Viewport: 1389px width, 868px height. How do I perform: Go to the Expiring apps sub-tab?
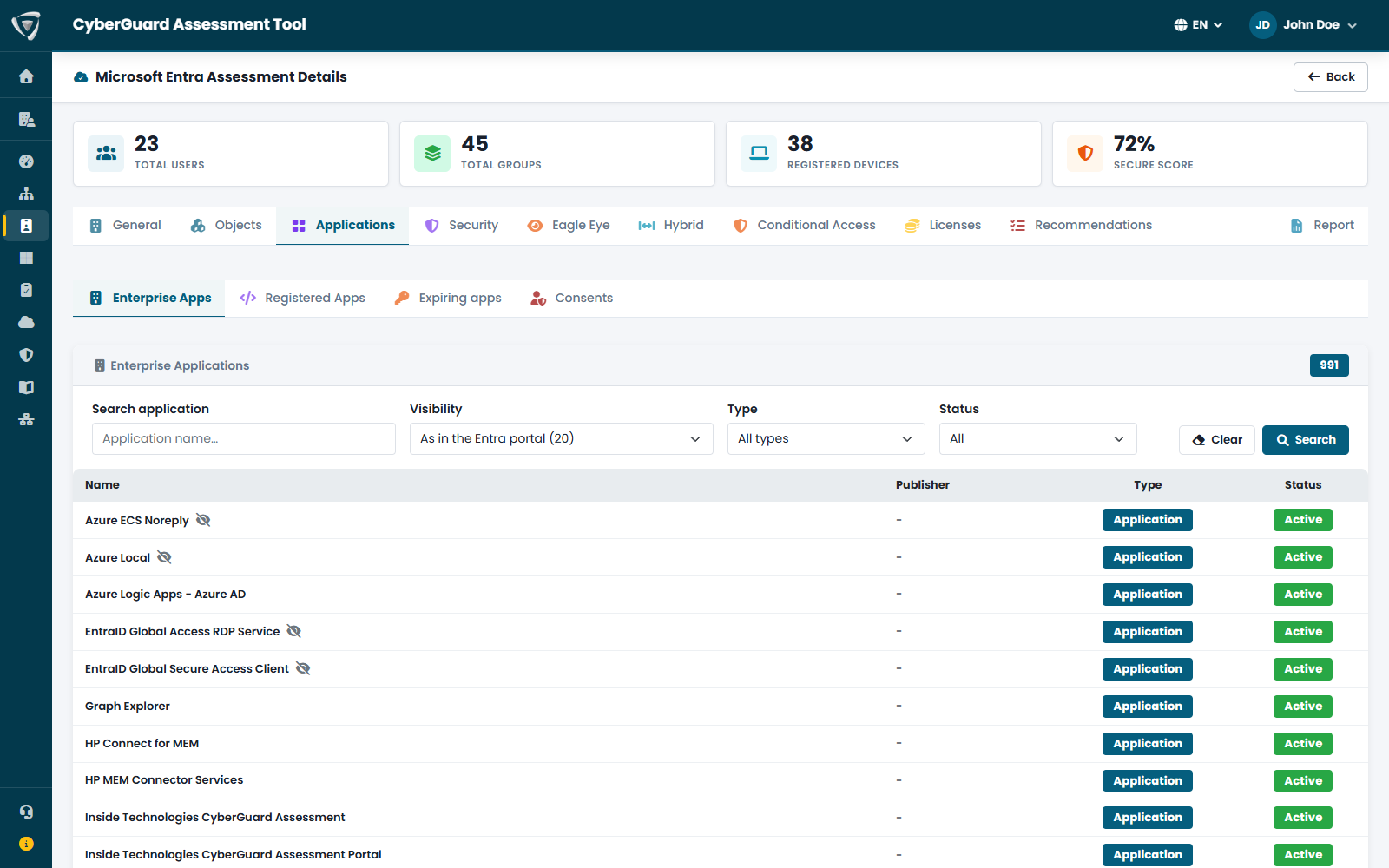[x=448, y=299]
